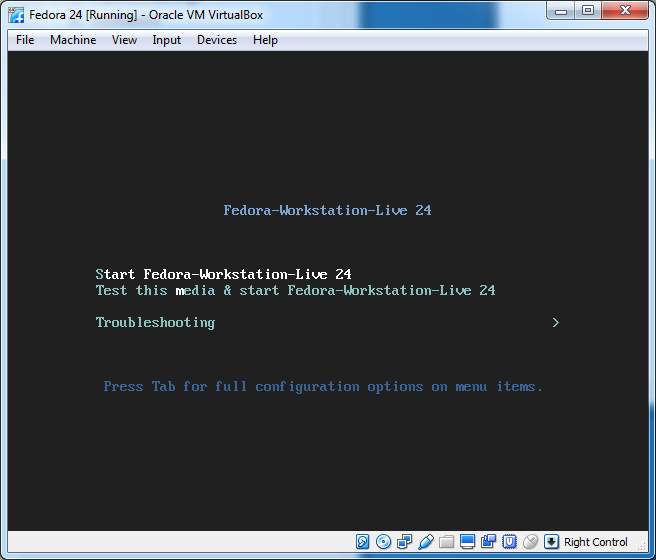Click the optical disc drive icon

click(383, 542)
